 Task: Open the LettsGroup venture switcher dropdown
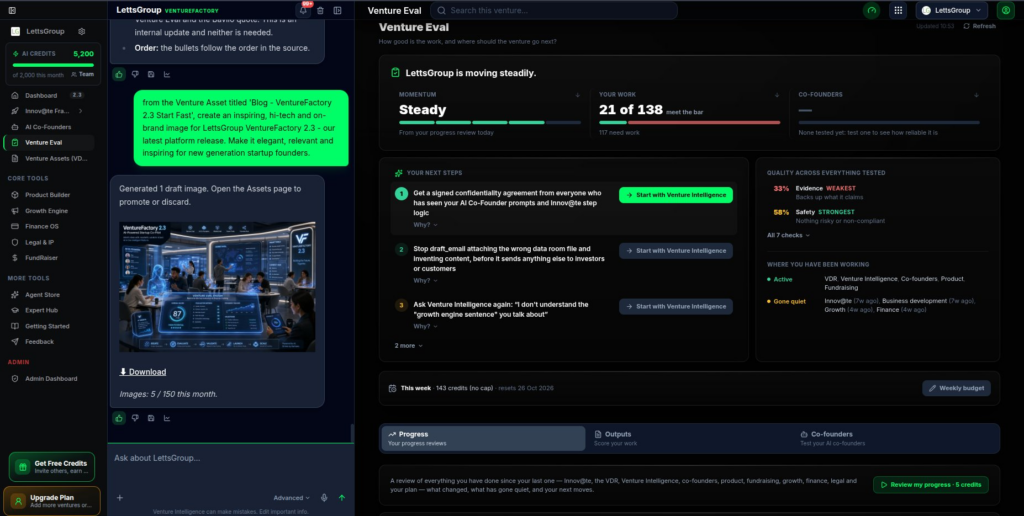pyautogui.click(x=952, y=10)
